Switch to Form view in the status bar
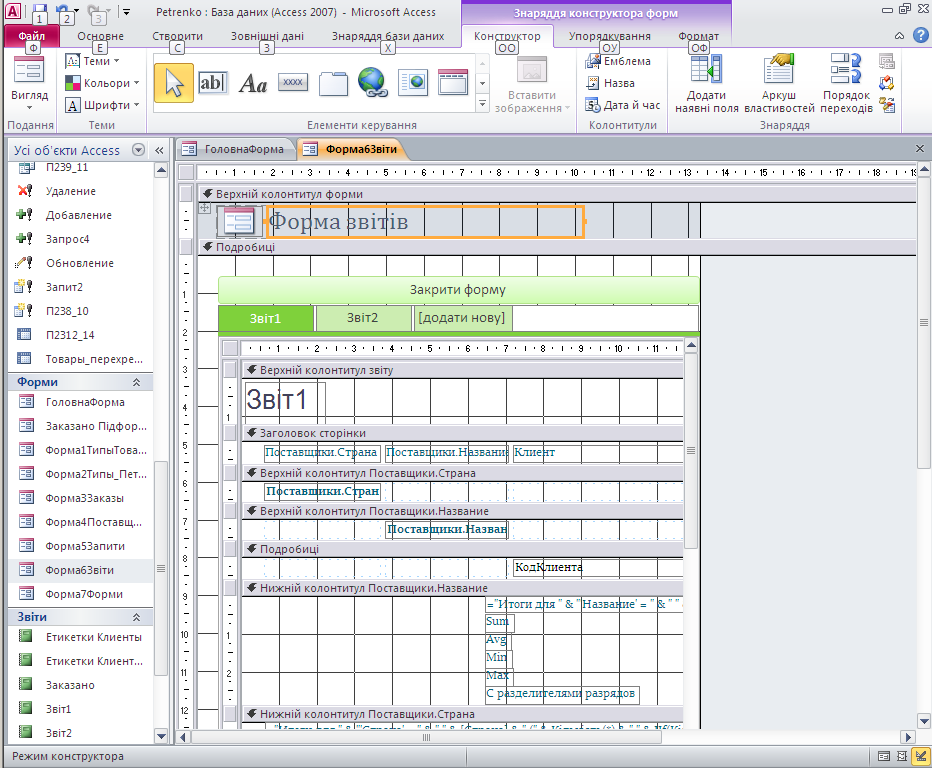This screenshot has height=768, width=932. coord(884,756)
